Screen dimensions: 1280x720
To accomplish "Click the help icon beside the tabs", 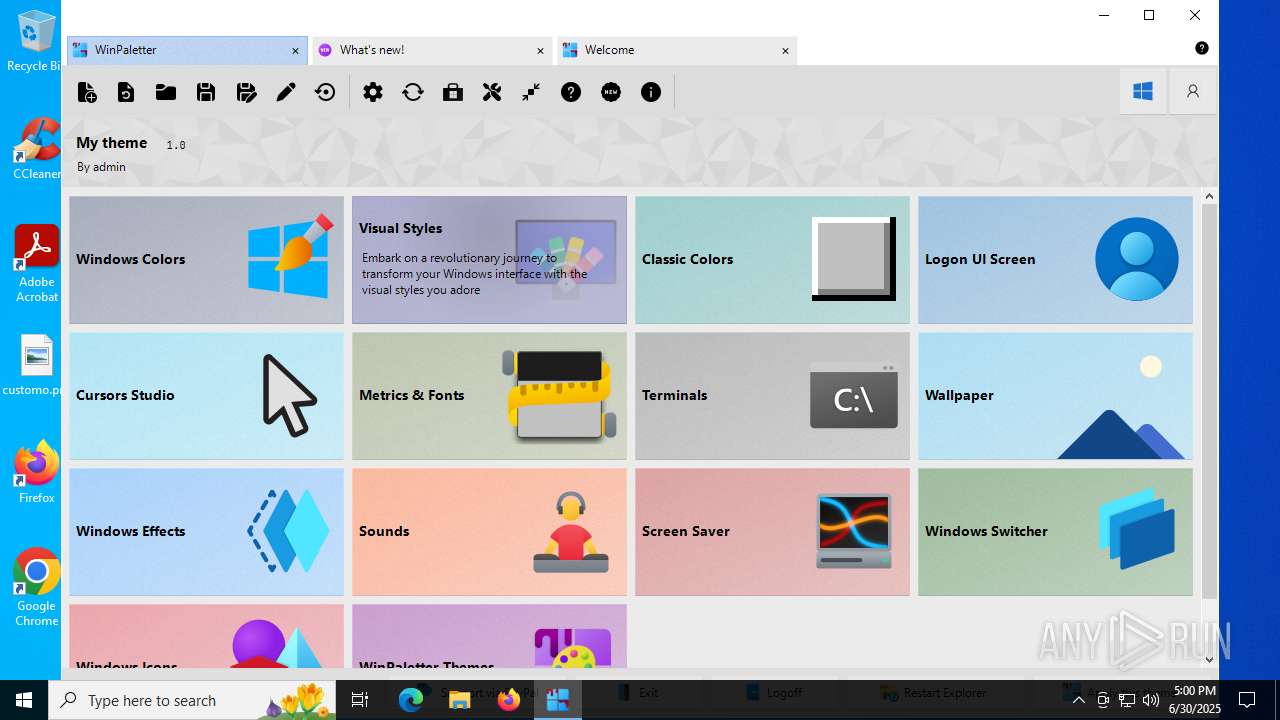I will [x=1202, y=48].
